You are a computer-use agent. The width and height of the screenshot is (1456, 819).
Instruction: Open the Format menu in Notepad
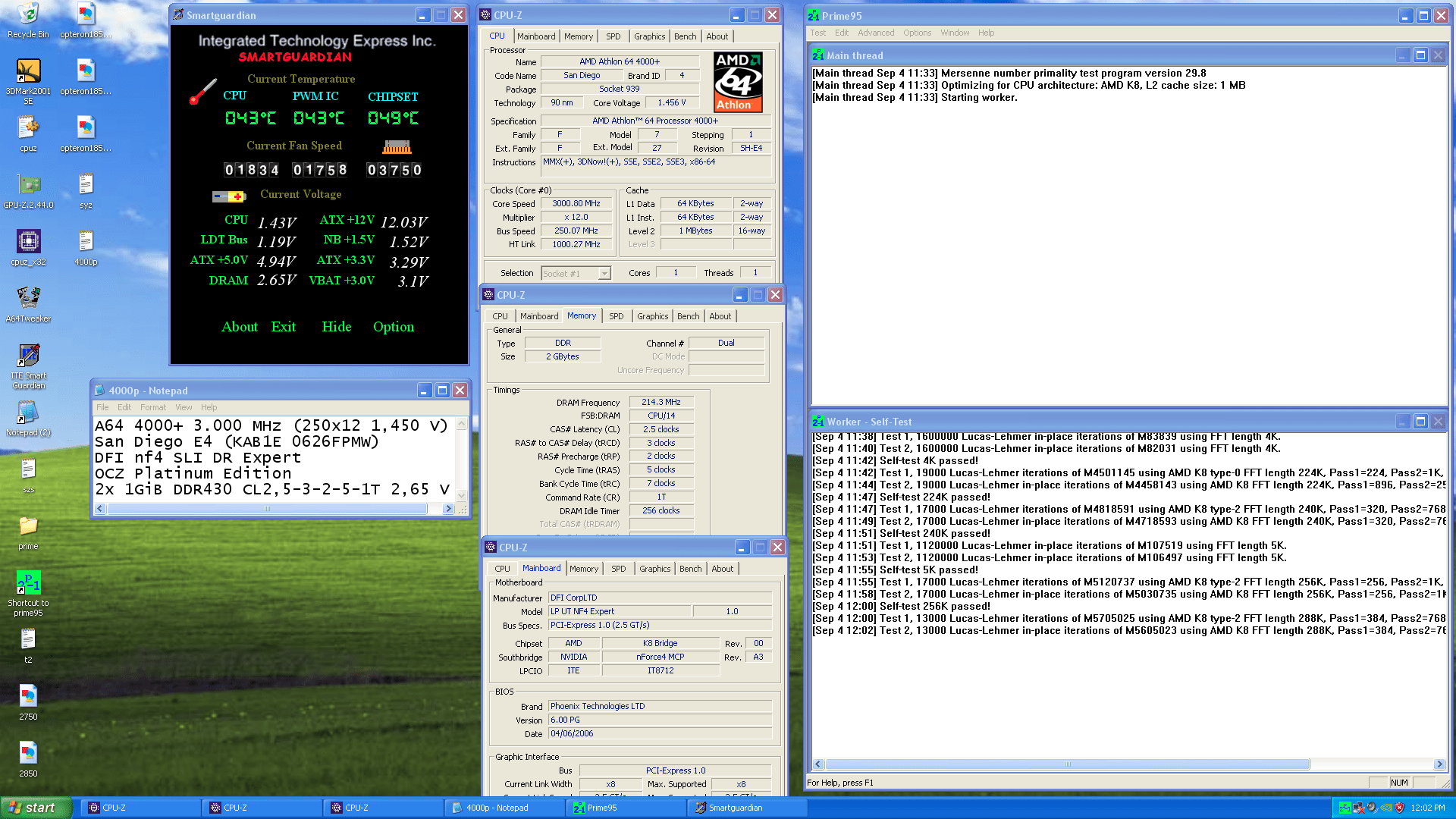point(152,407)
